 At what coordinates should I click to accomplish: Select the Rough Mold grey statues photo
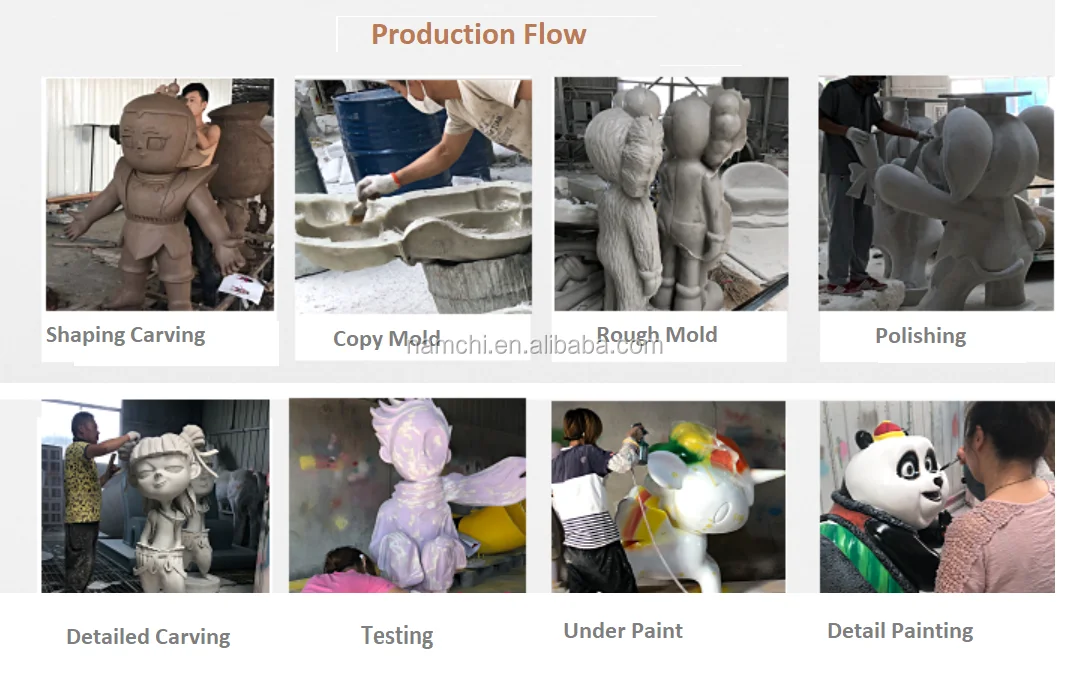pyautogui.click(x=672, y=194)
